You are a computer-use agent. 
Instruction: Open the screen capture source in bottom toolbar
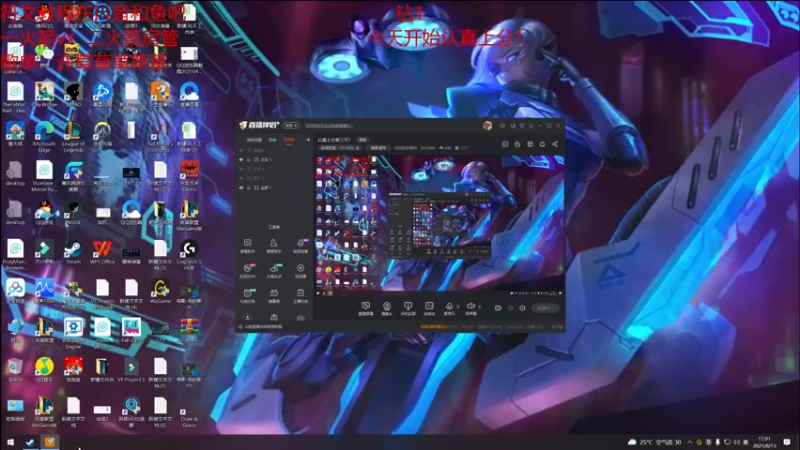(x=365, y=308)
